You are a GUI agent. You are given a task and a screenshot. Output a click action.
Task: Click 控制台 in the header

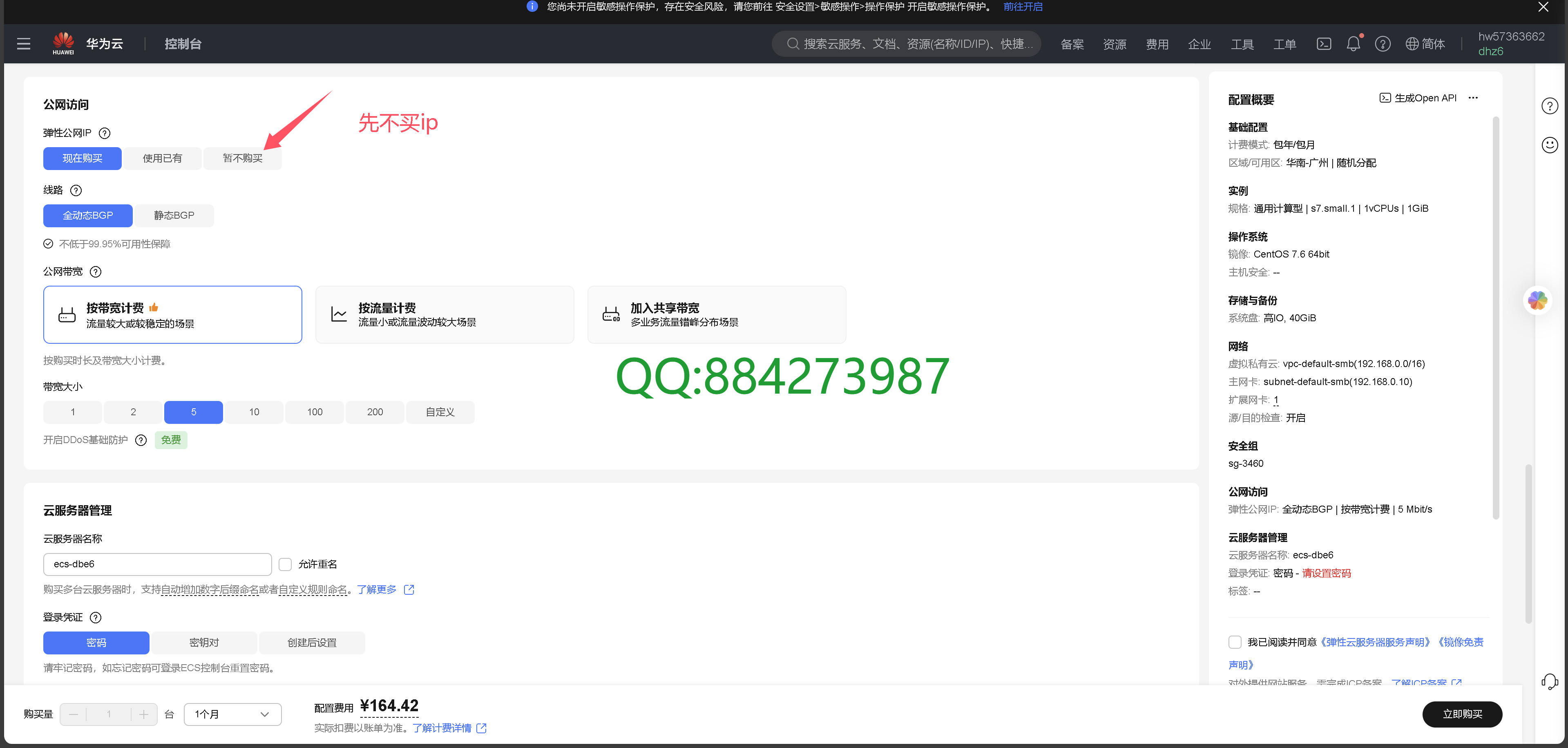pos(183,44)
